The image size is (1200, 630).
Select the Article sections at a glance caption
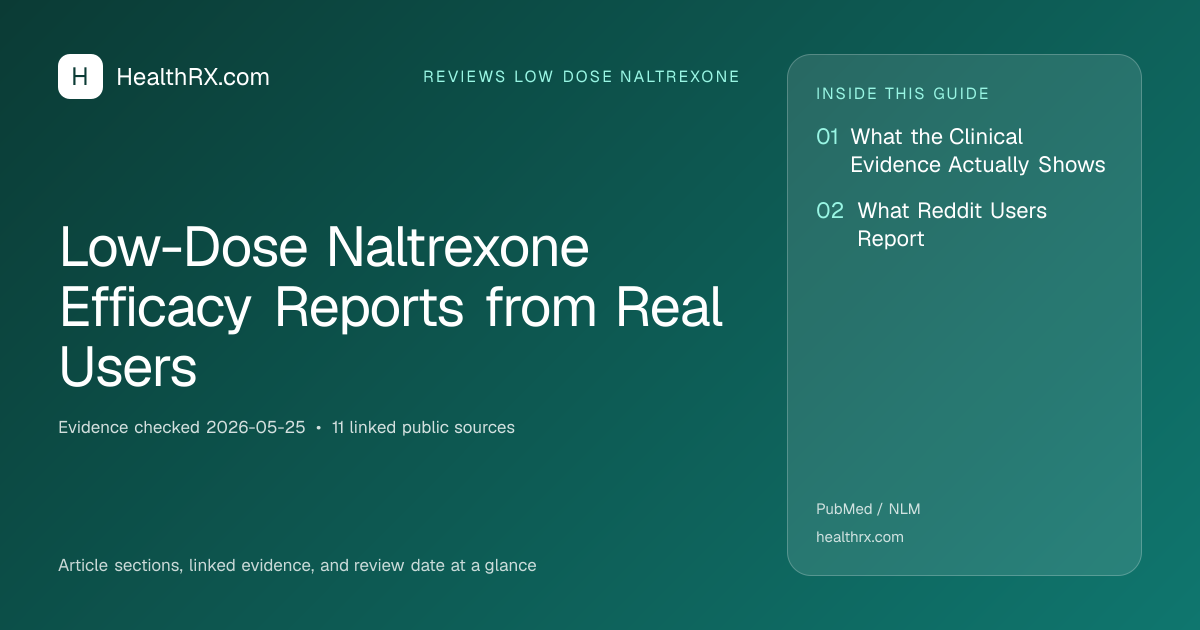(297, 565)
